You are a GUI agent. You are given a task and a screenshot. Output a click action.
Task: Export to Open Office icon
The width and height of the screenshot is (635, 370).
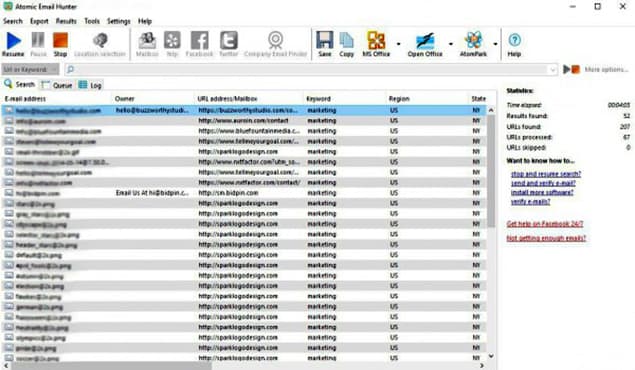425,41
